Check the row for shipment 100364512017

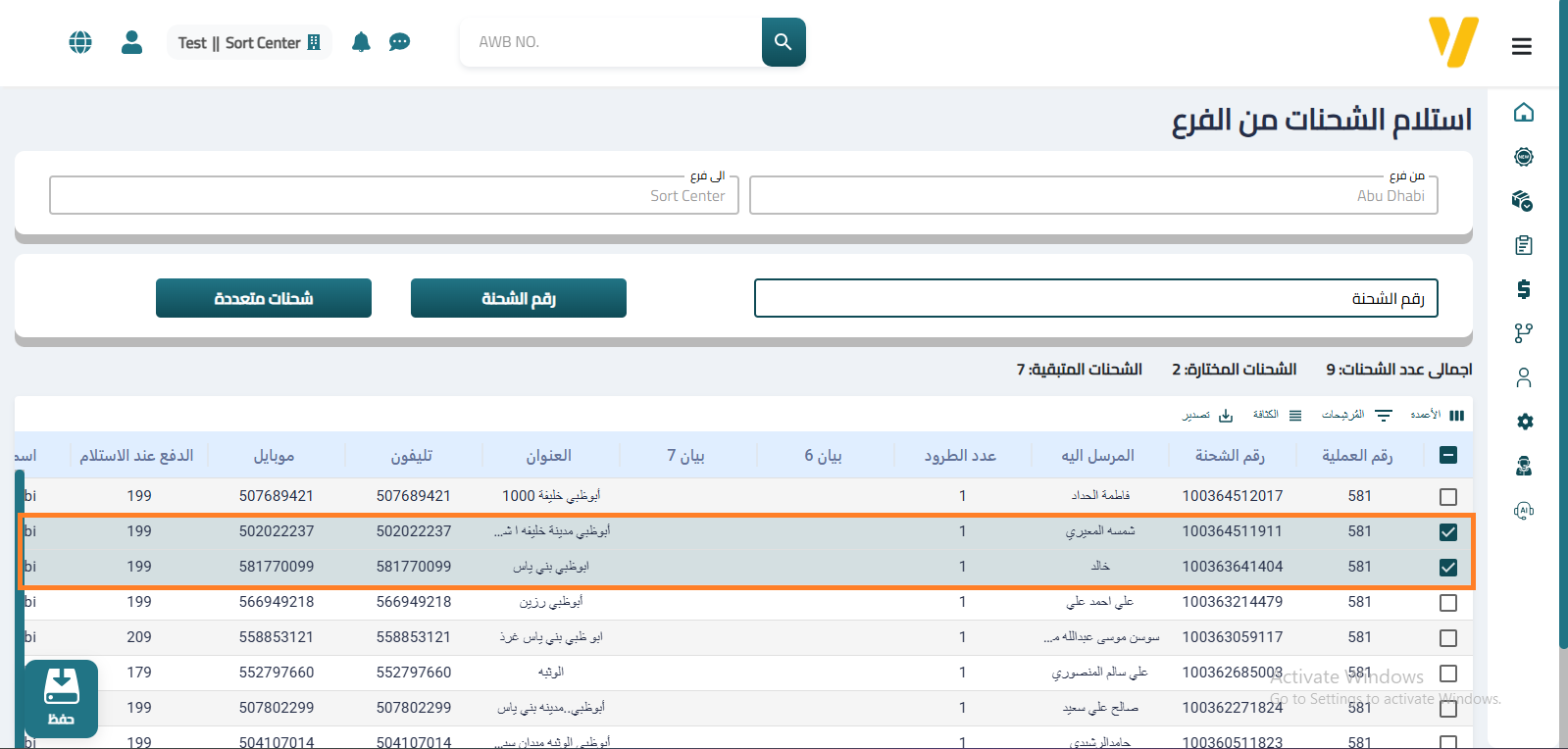pos(1448,497)
